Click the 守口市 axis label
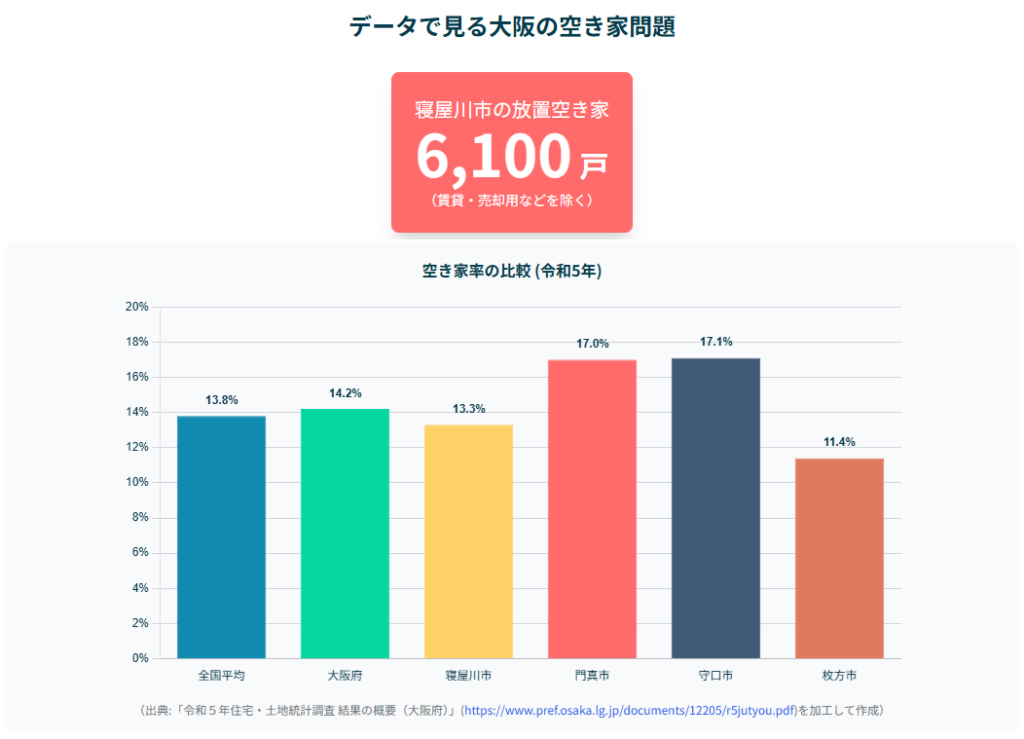Image resolution: width=1024 pixels, height=739 pixels. [716, 676]
